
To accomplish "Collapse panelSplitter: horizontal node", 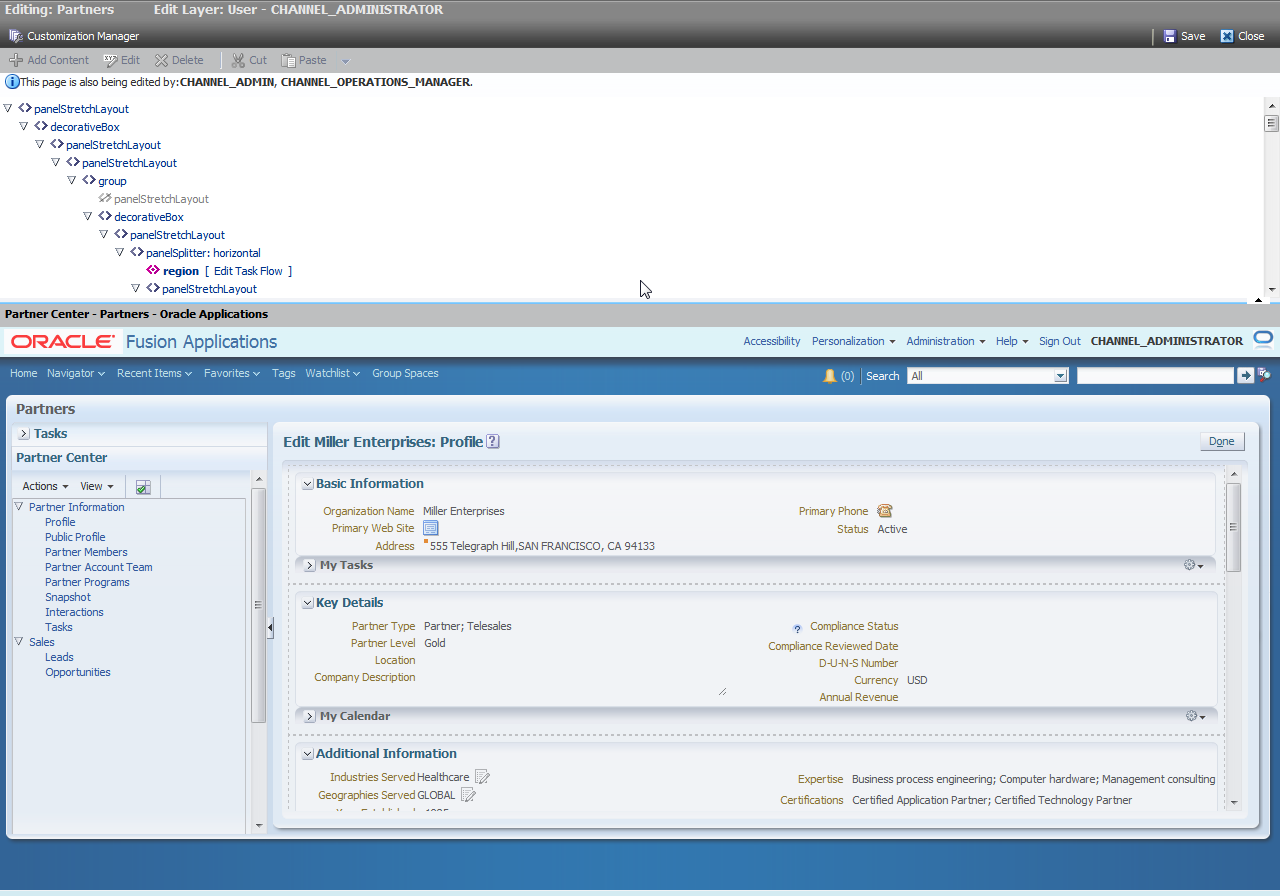I will [120, 253].
